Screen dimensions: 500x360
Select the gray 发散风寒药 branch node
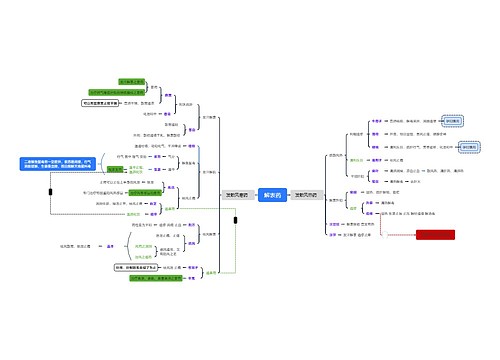click(237, 195)
